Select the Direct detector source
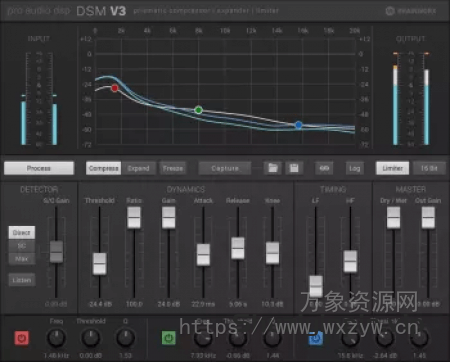 pyautogui.click(x=22, y=232)
